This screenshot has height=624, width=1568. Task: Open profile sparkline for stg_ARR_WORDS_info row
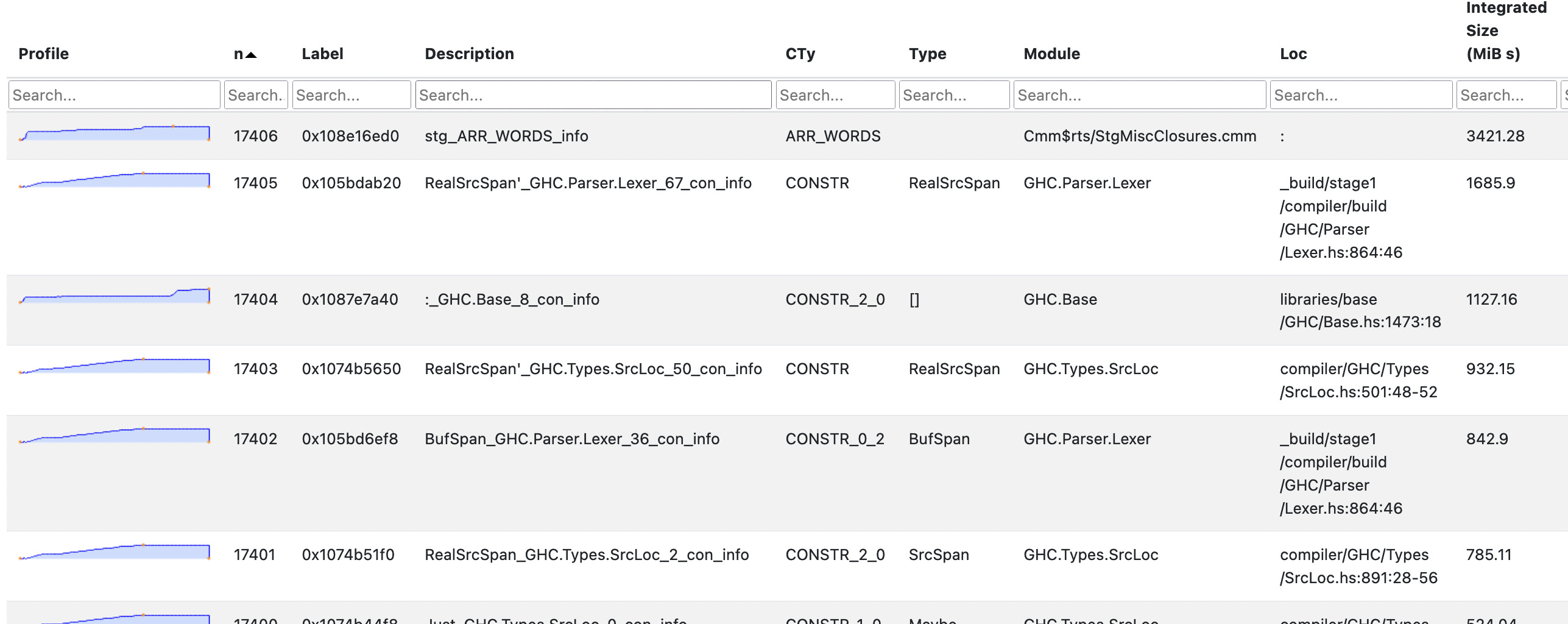115,133
